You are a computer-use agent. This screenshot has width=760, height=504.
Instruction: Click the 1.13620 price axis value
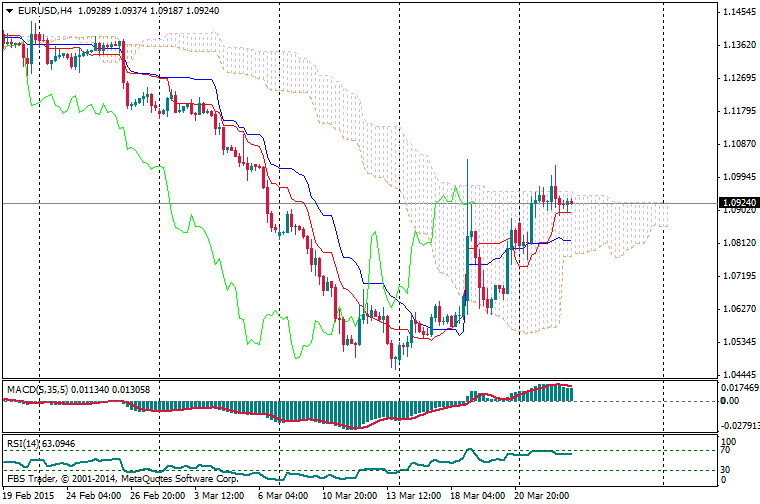pyautogui.click(x=738, y=45)
